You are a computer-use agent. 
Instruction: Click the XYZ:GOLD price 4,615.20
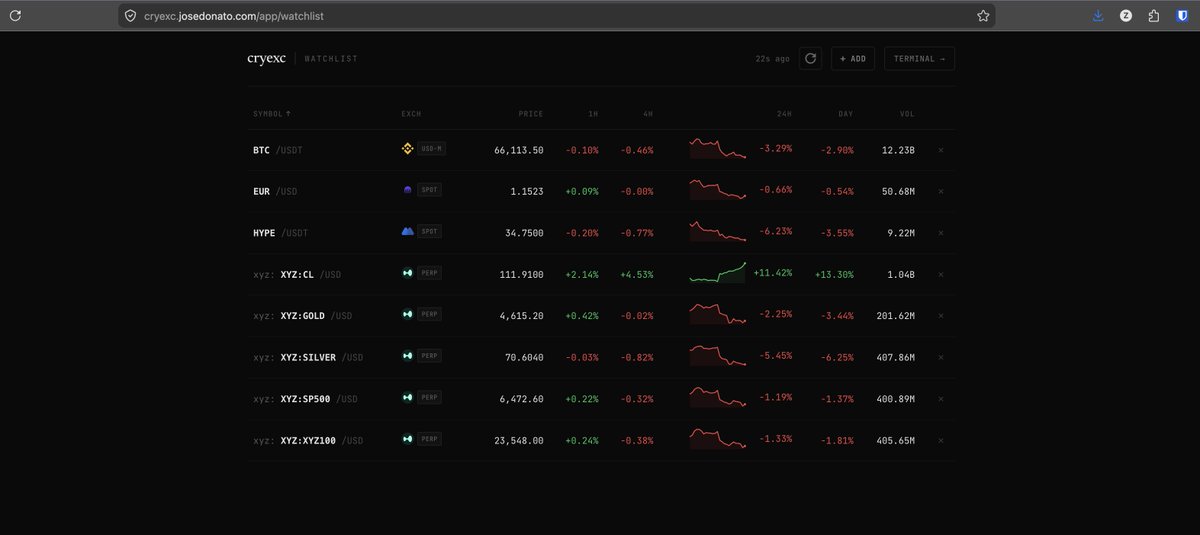tap(522, 316)
